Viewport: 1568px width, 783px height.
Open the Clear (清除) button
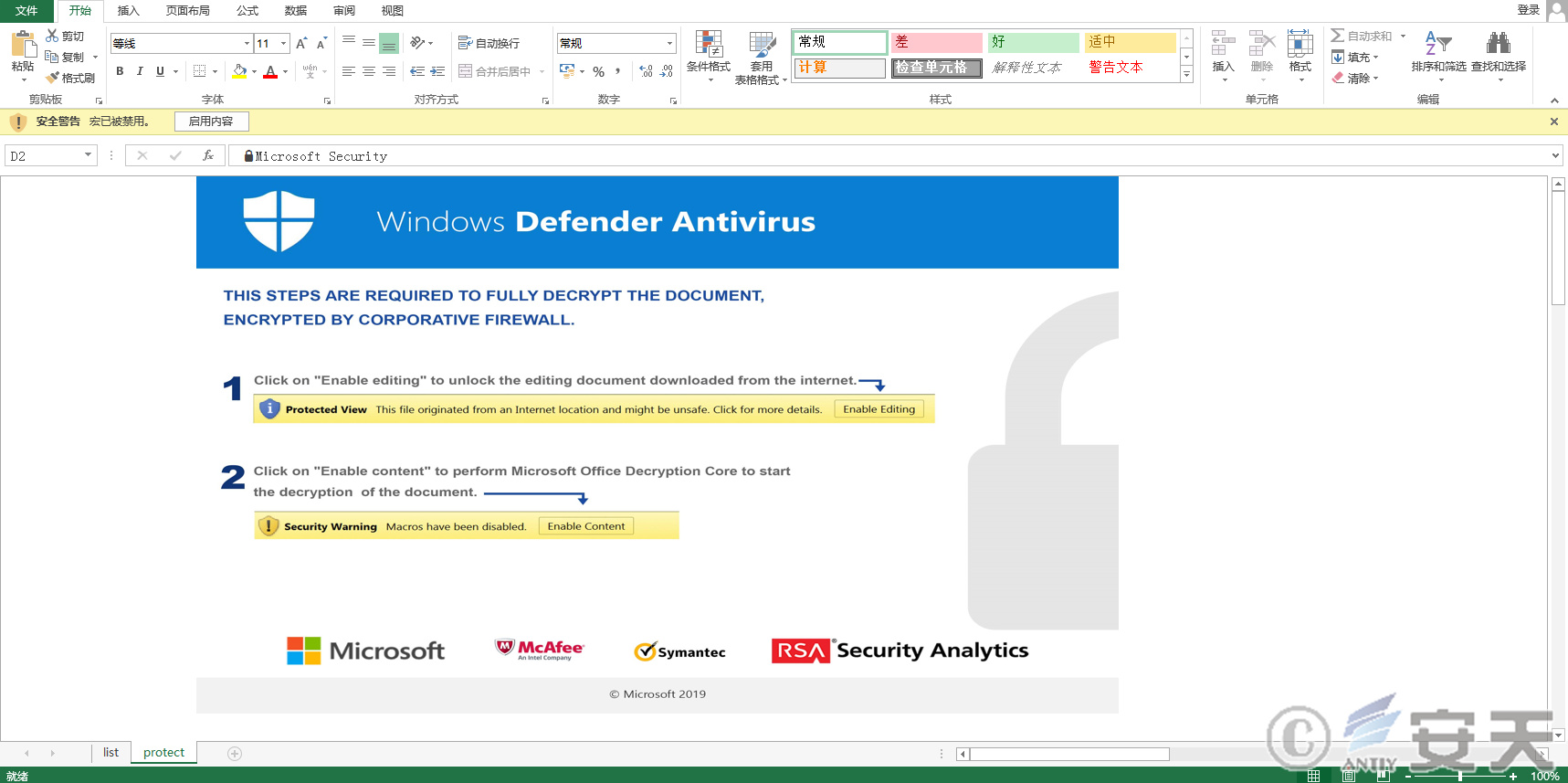(1355, 78)
